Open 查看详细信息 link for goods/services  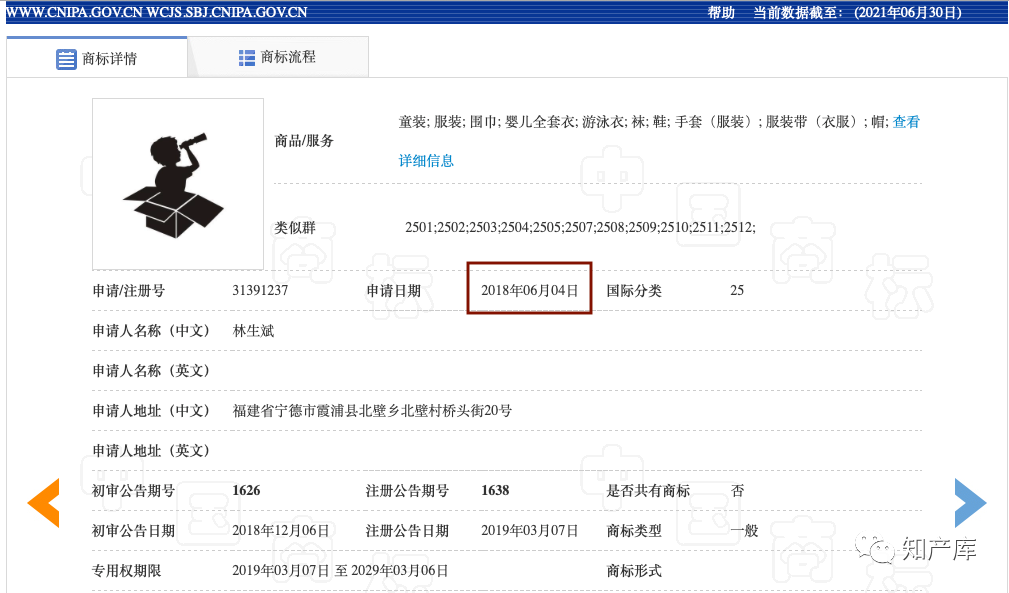pos(426,160)
